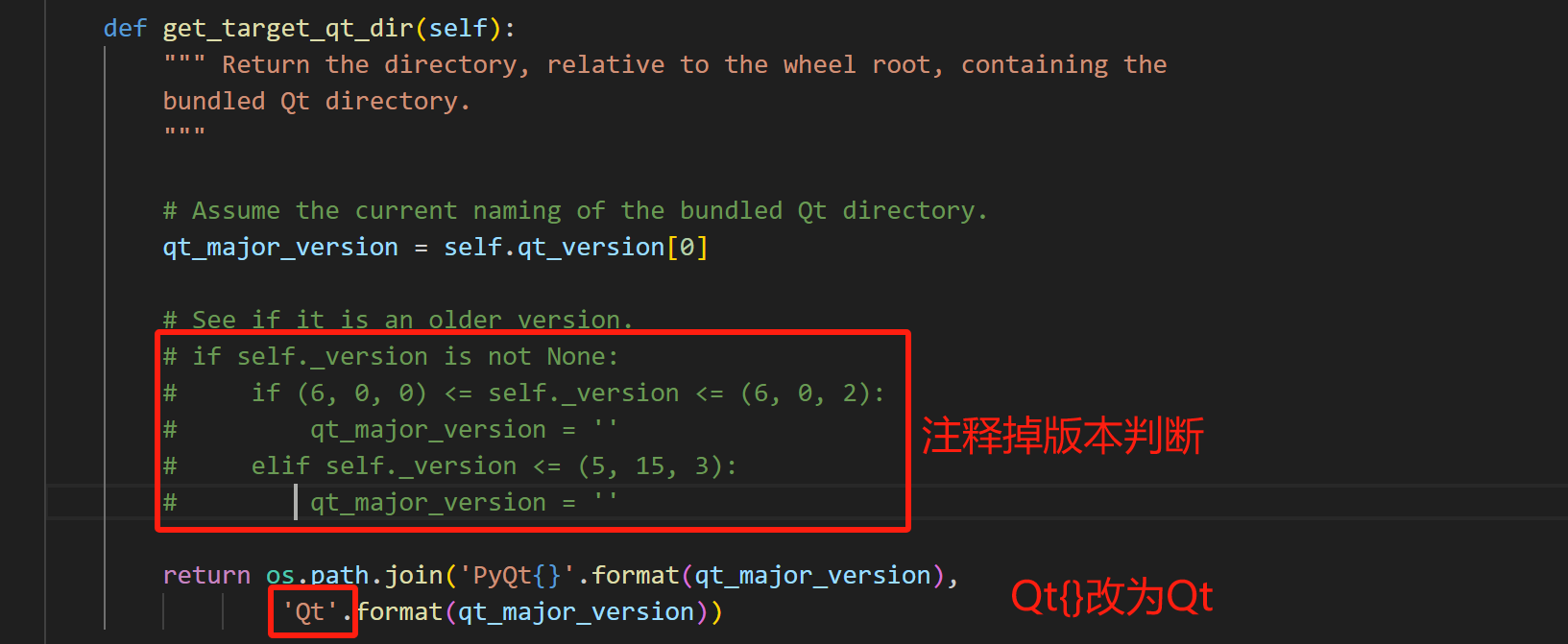Click the def keyword
The width and height of the screenshot is (1568, 644).
click(x=125, y=29)
